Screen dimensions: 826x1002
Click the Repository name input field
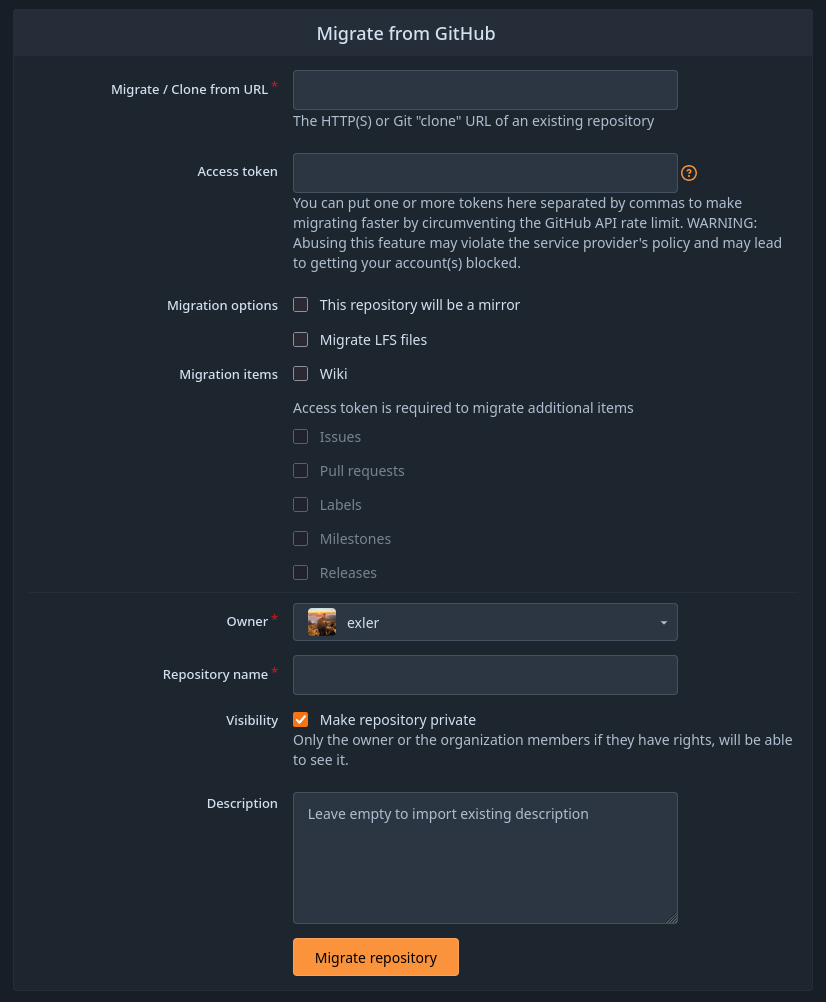pyautogui.click(x=485, y=675)
